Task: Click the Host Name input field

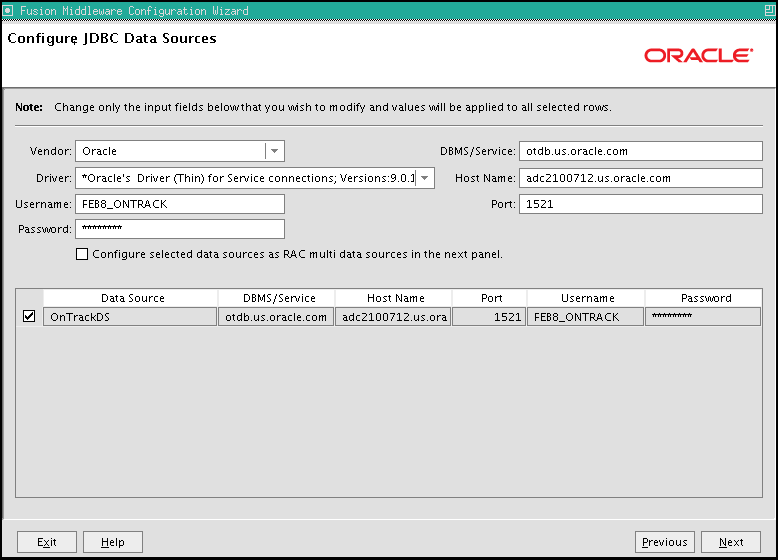Action: click(x=641, y=178)
